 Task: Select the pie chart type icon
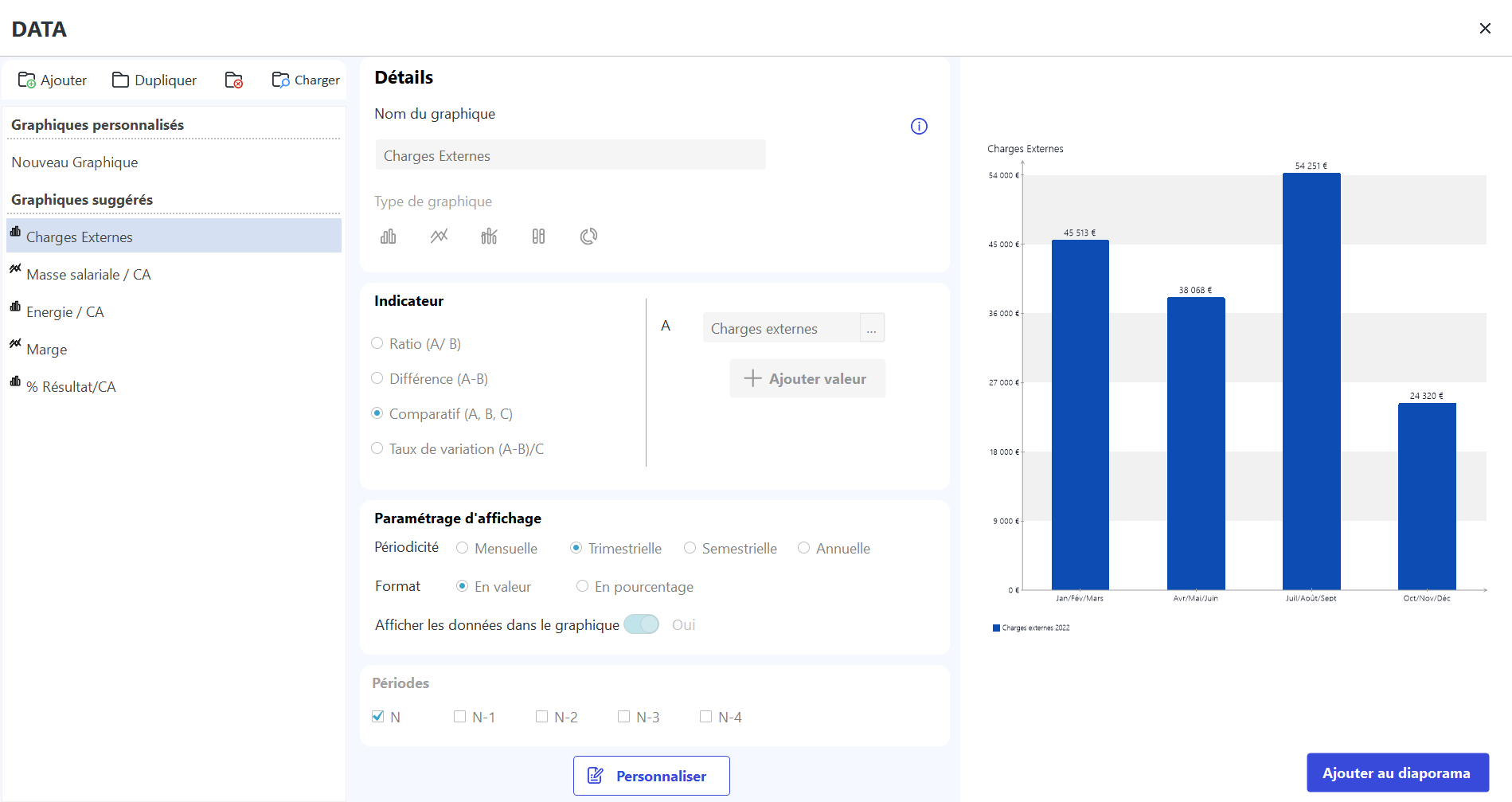(588, 236)
